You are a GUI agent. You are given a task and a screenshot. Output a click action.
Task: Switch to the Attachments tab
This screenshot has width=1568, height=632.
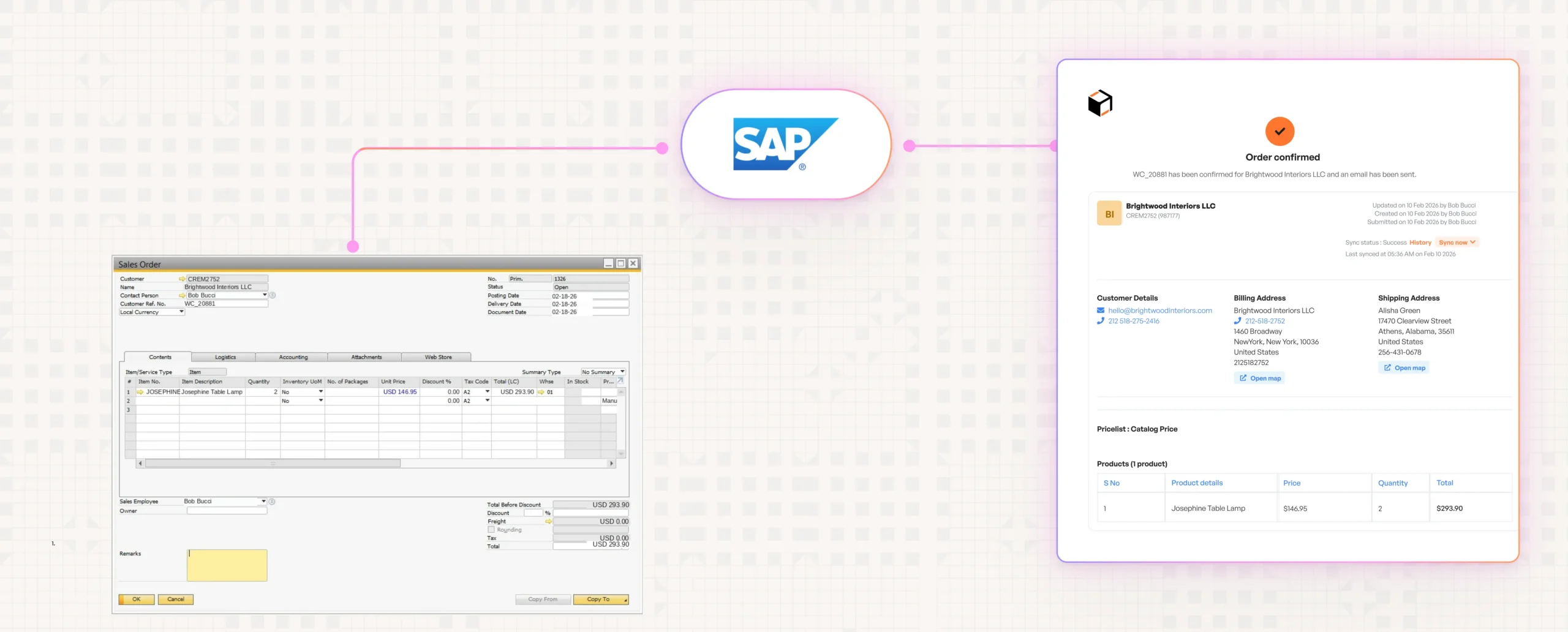[366, 357]
